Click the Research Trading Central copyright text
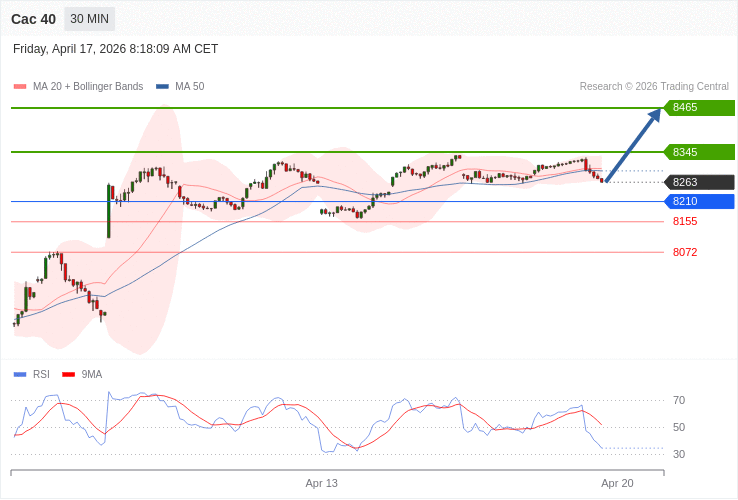 [654, 87]
